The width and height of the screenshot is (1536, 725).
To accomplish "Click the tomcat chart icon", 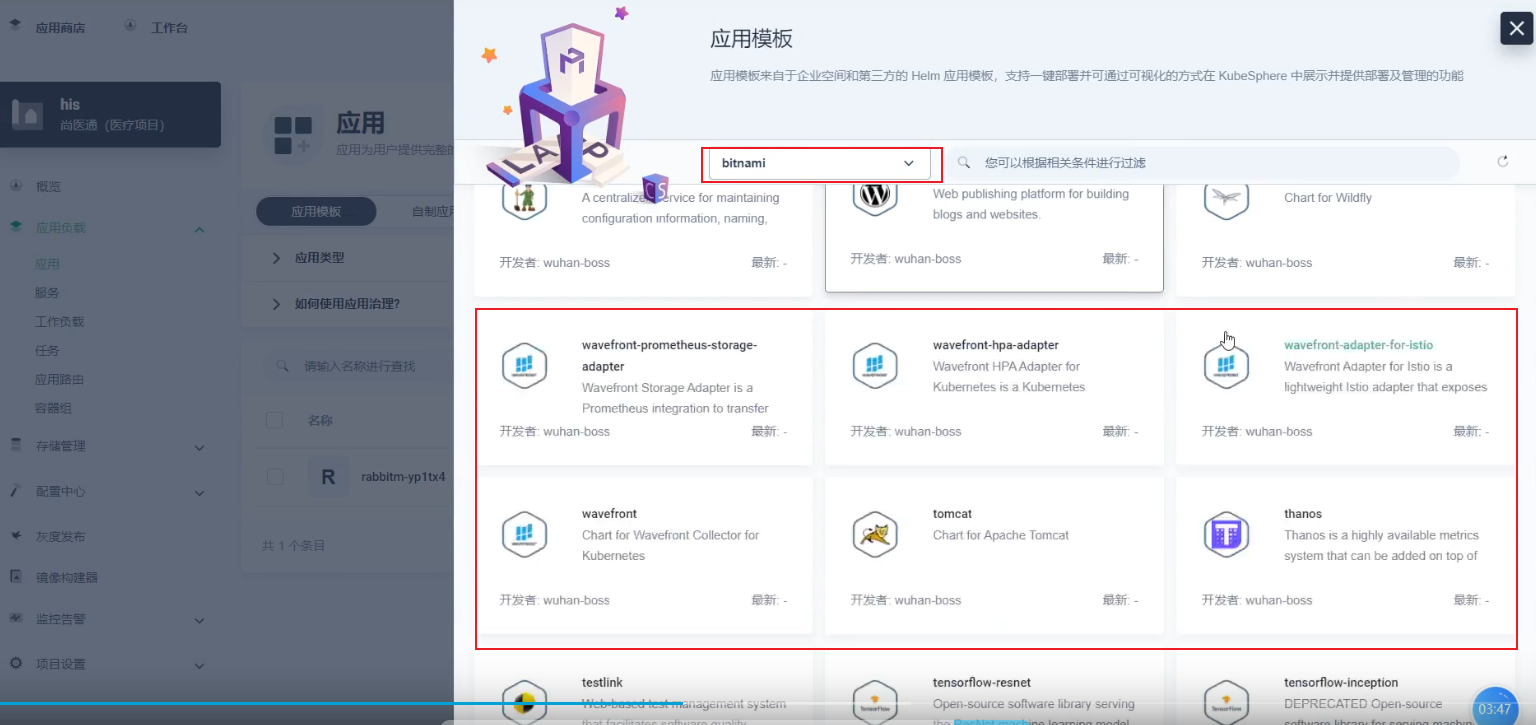I will coord(875,535).
